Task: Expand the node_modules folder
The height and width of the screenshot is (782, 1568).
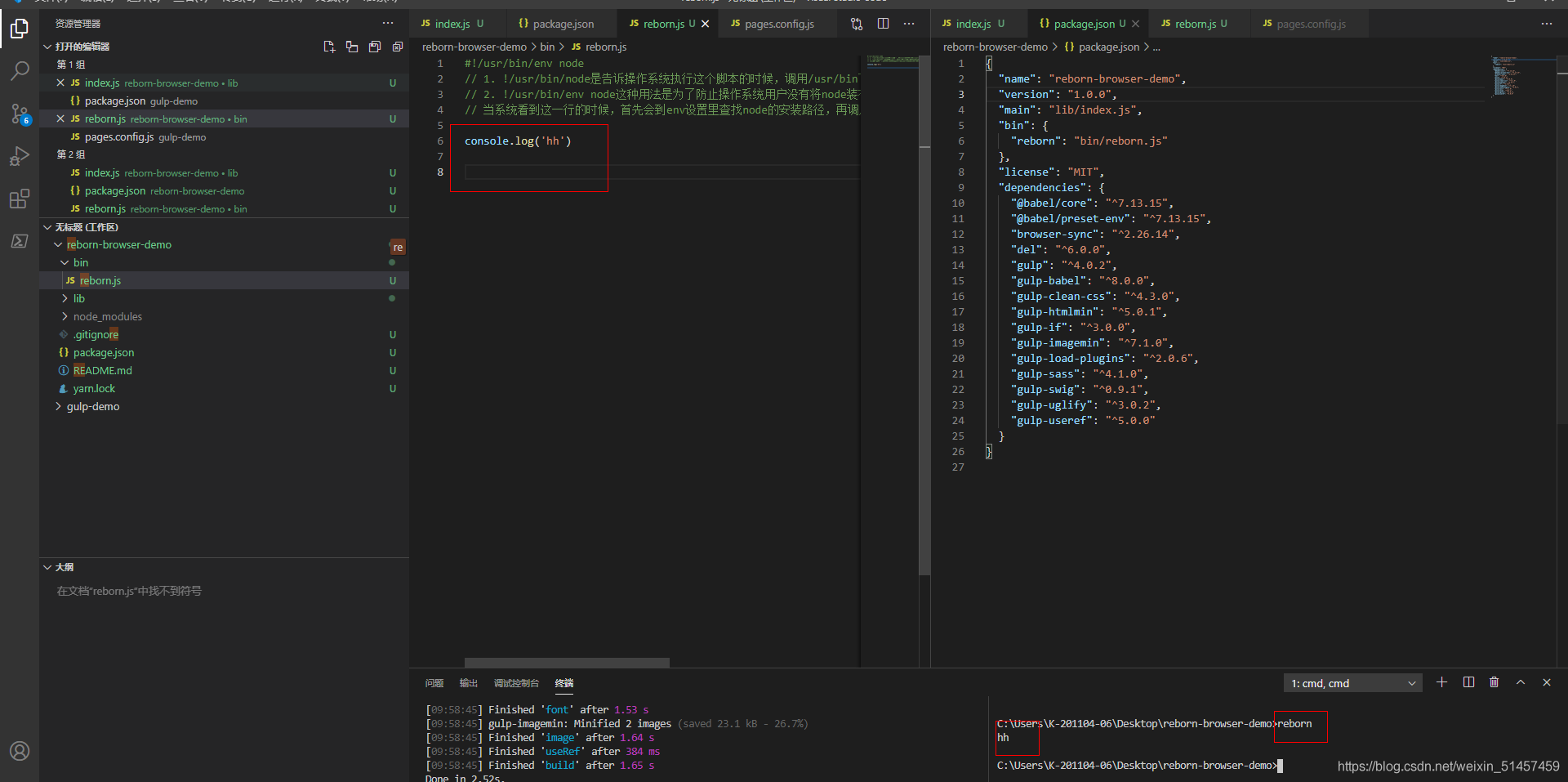Action: coord(65,316)
